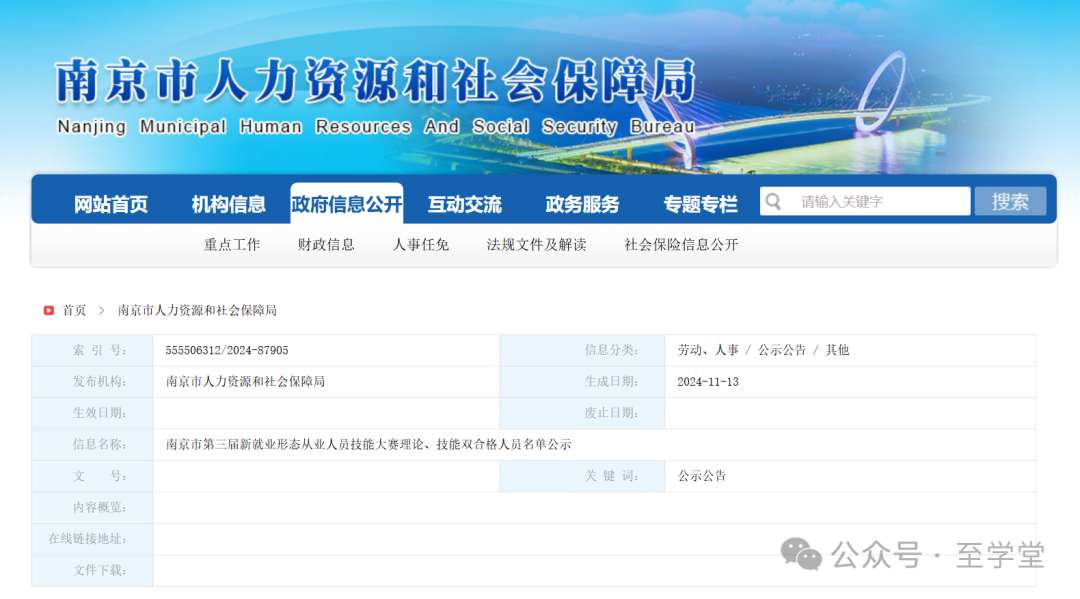Open the 人事任免 submenu link
The image size is (1080, 599).
pos(421,244)
